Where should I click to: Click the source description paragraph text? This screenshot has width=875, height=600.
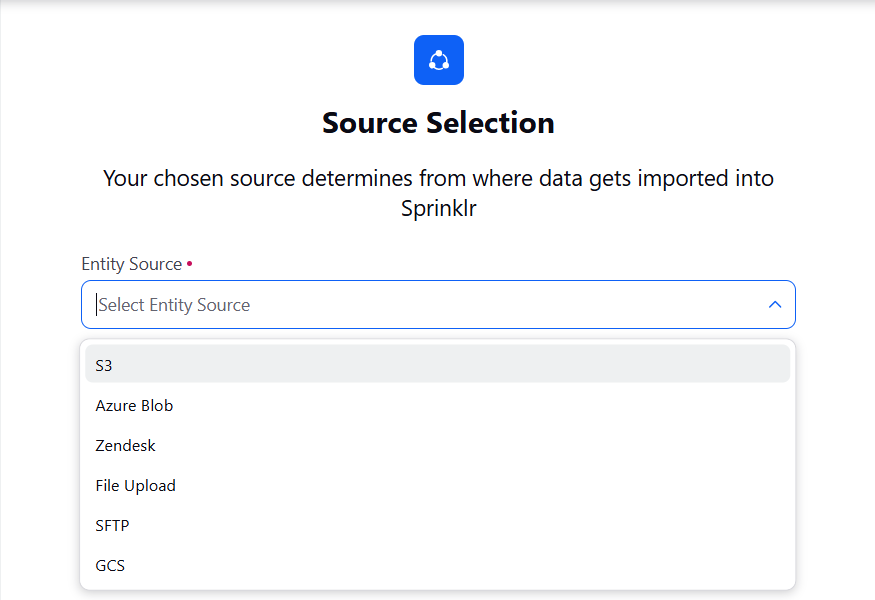[438, 193]
